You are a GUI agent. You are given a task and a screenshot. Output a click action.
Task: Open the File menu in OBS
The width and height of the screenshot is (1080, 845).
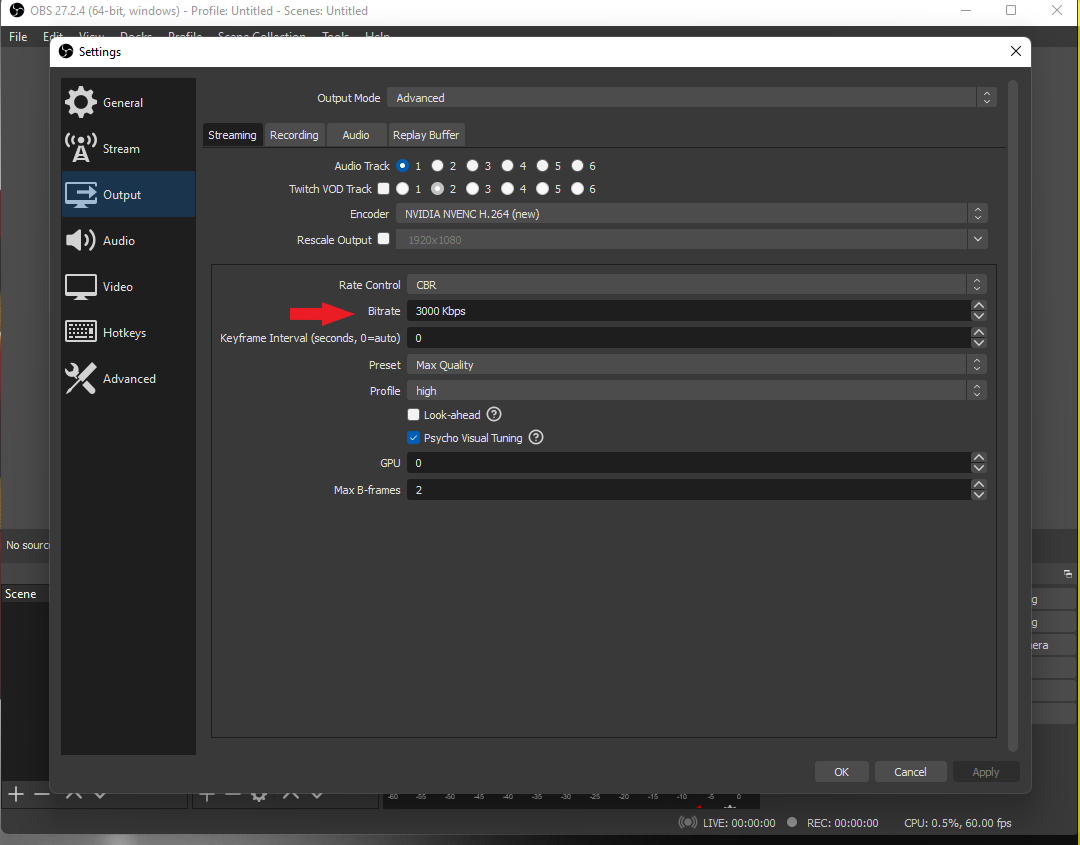coord(18,36)
